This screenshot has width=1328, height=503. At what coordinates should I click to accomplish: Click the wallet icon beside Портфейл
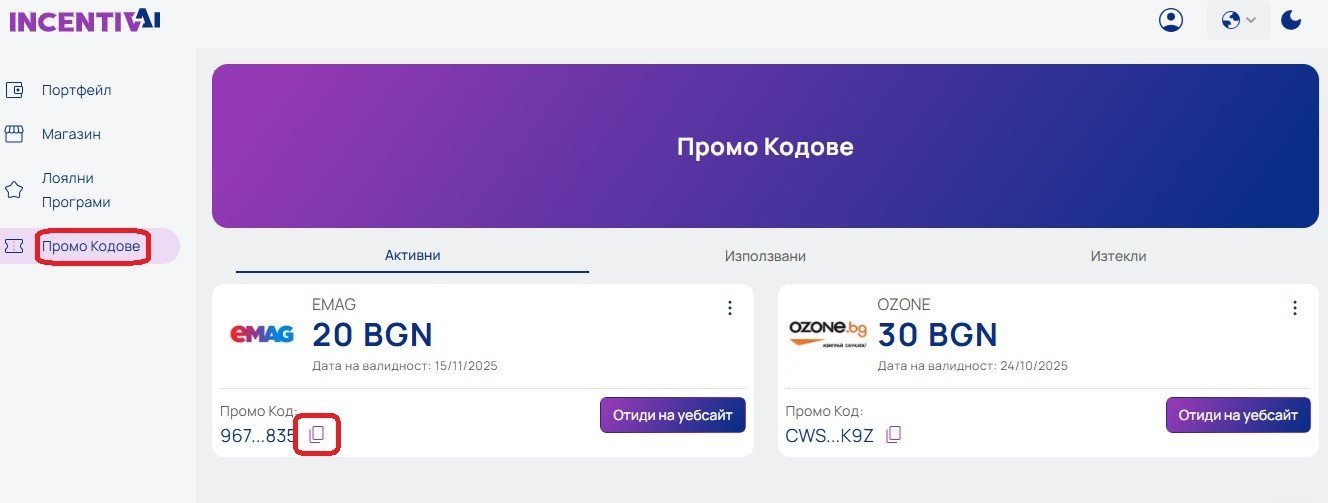click(14, 90)
